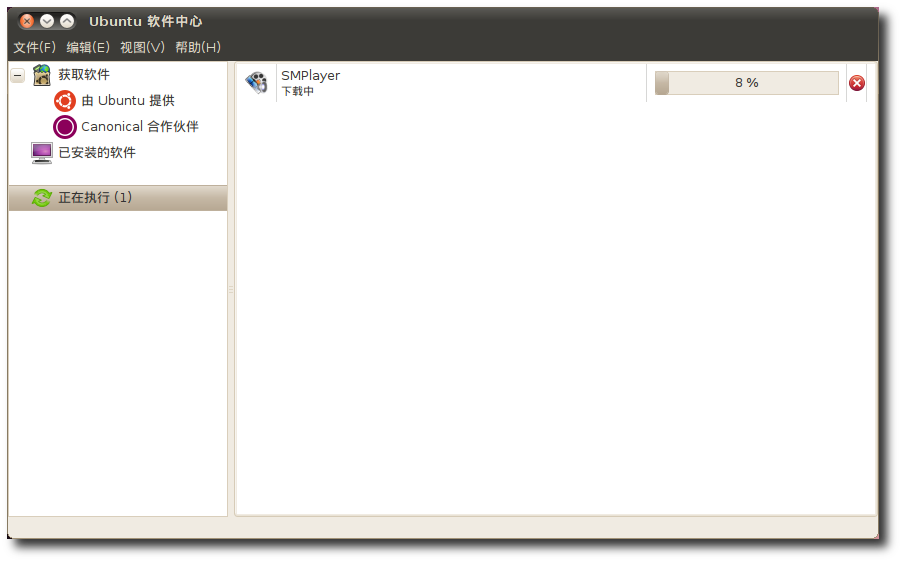
Task: Close the Ubuntu 软件中心 window
Action: click(x=26, y=21)
